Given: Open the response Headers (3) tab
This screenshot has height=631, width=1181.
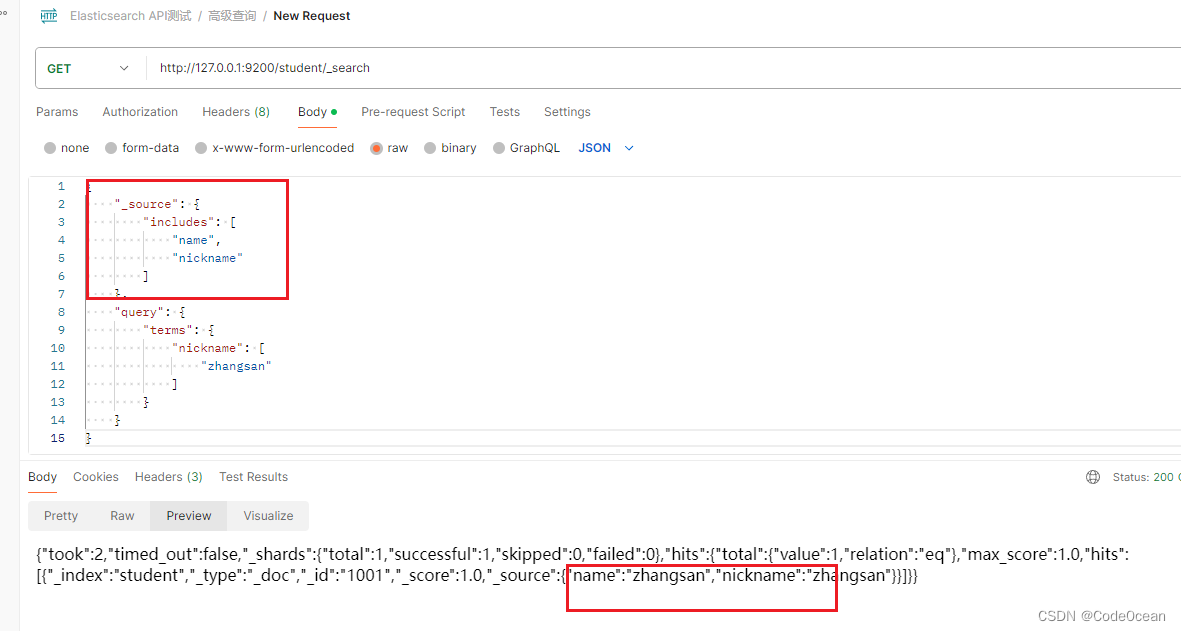Looking at the screenshot, I should point(169,477).
